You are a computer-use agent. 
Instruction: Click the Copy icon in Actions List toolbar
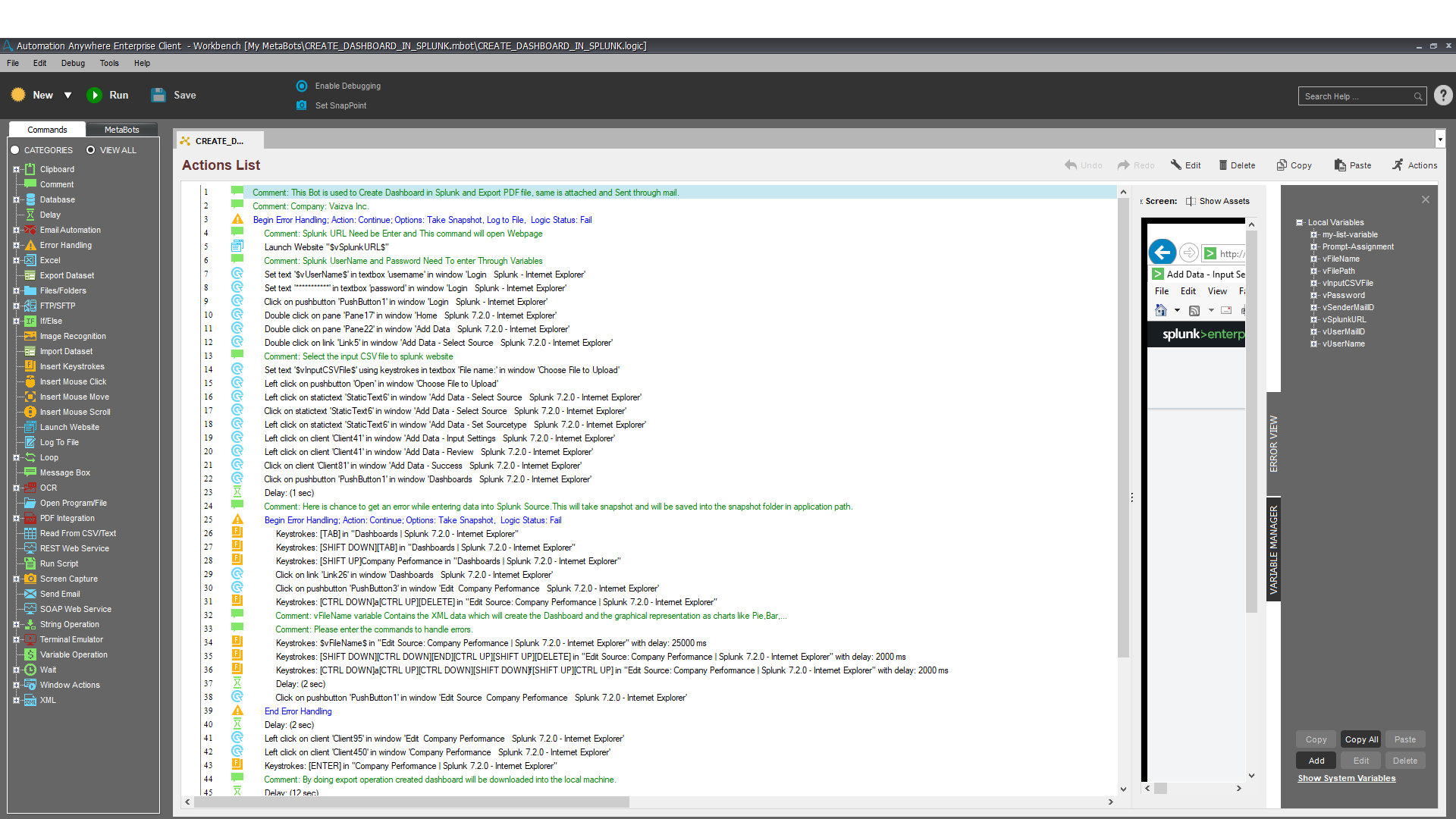[1282, 165]
